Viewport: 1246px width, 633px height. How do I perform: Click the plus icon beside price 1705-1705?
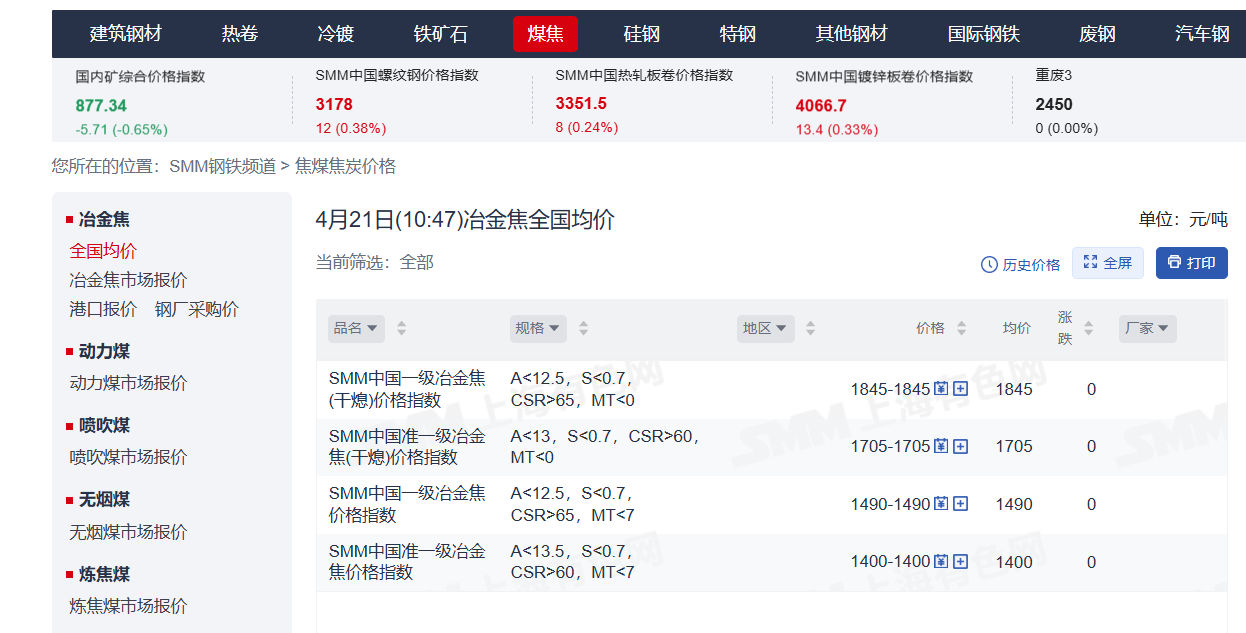tap(961, 446)
